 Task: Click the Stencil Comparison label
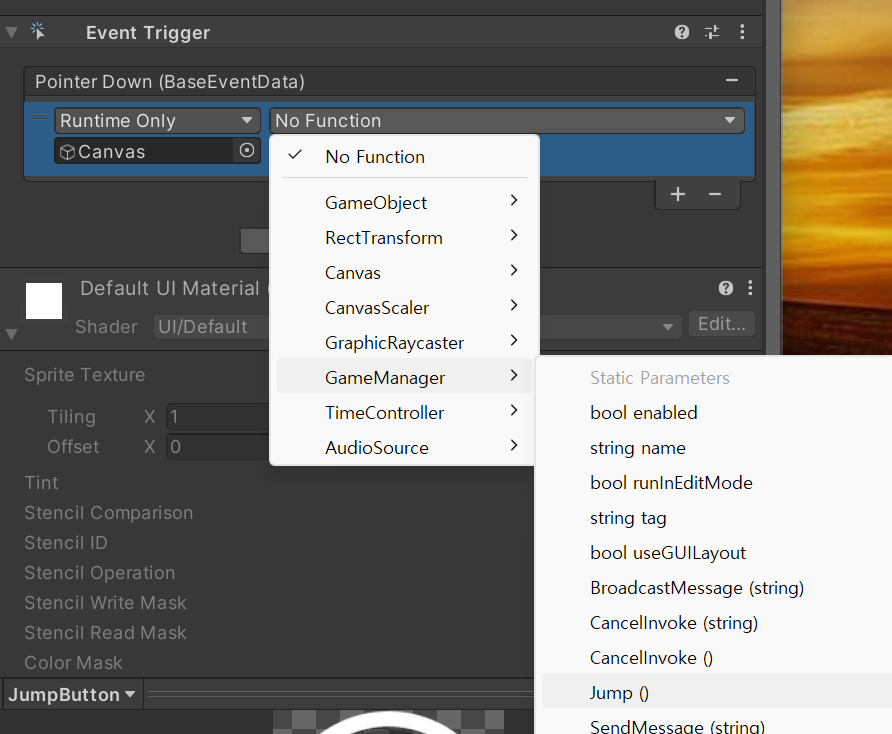(109, 513)
